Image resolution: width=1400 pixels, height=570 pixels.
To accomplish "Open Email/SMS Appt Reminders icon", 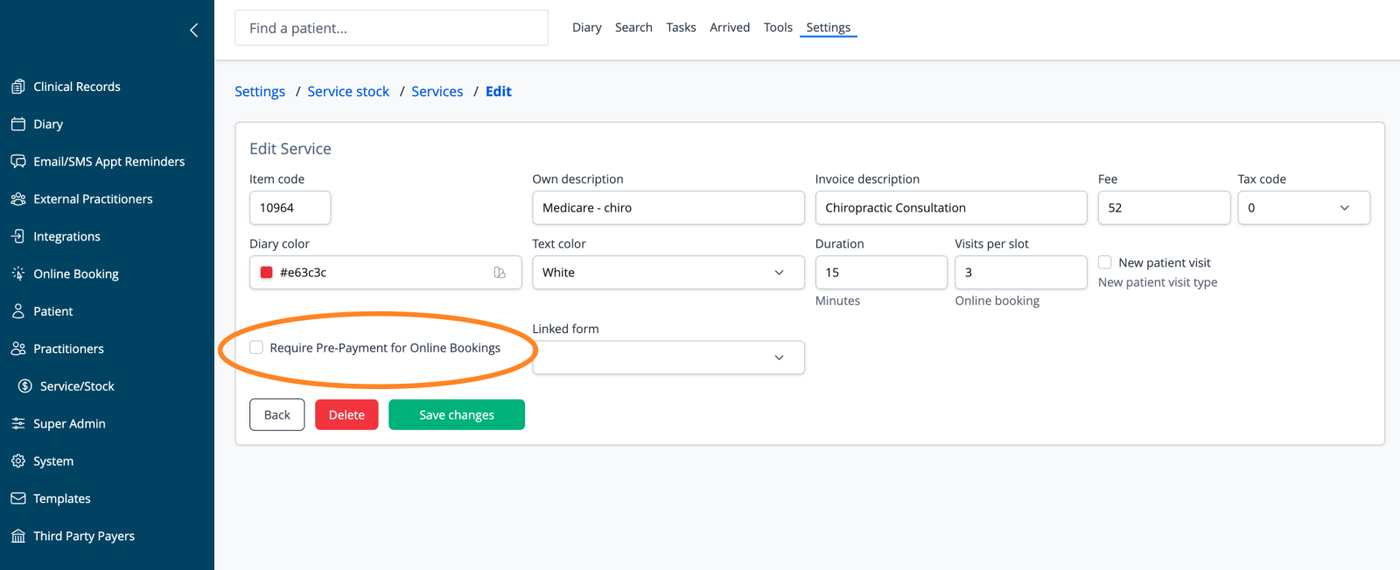I will coord(18,161).
